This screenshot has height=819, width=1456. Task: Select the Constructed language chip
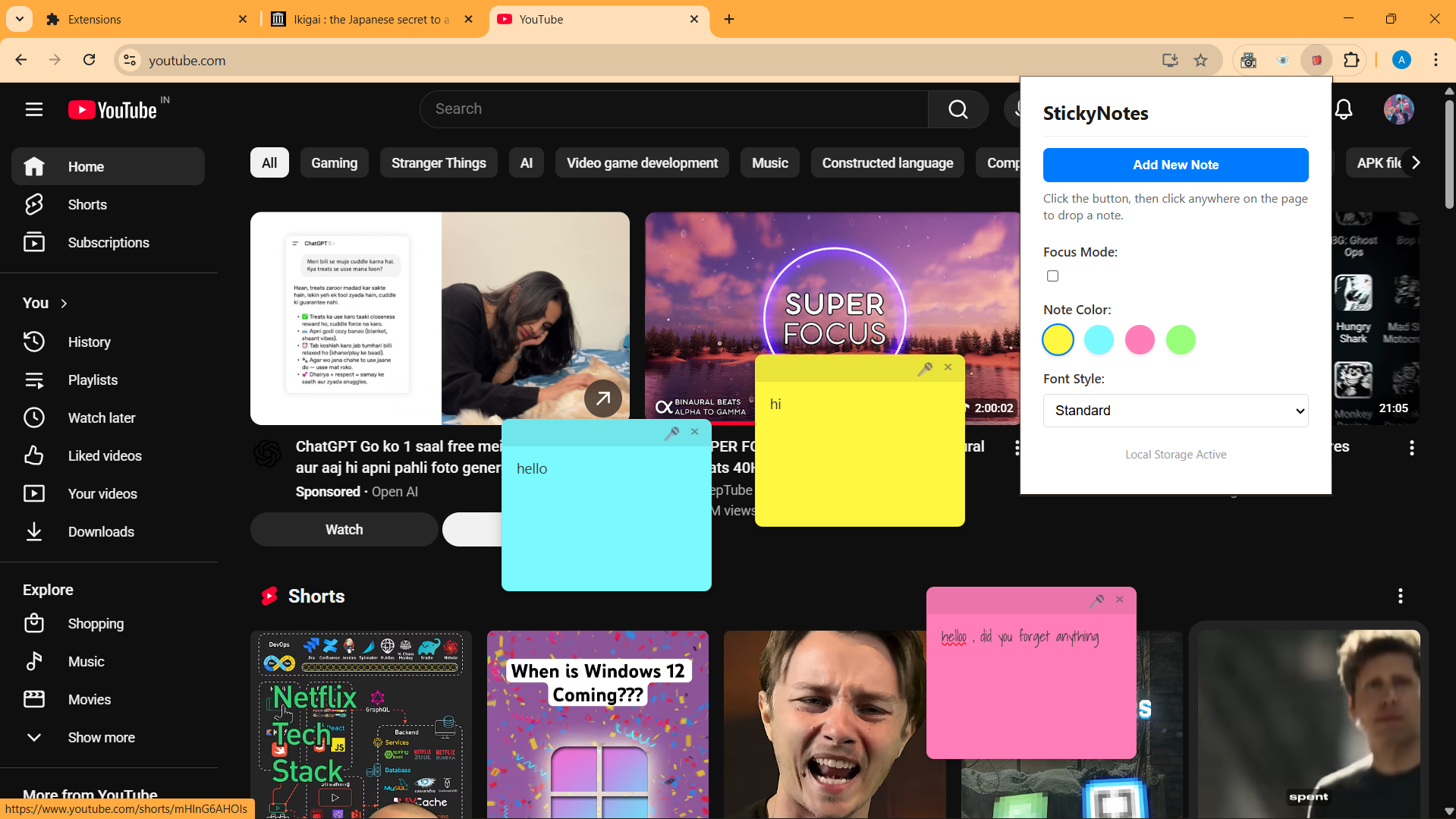pyautogui.click(x=888, y=163)
